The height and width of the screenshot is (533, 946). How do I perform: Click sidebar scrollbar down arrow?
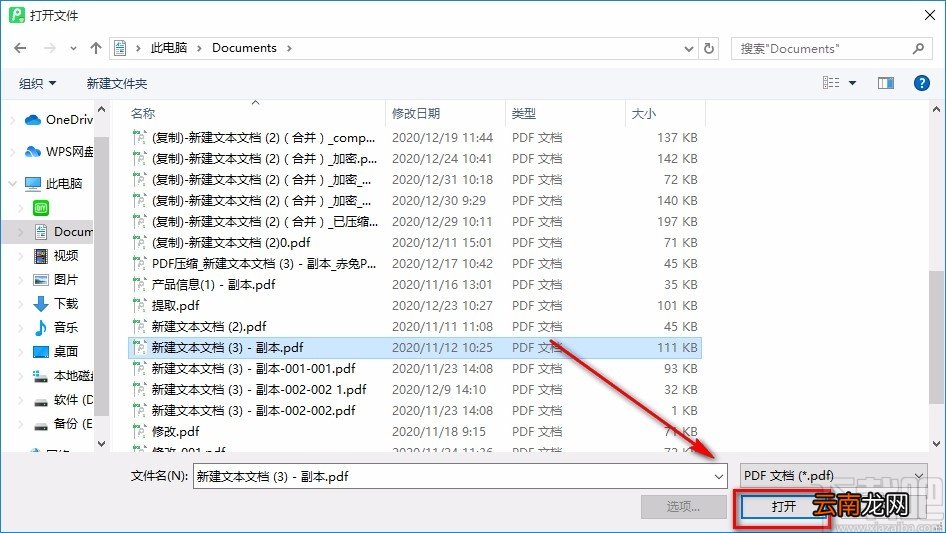[x=101, y=444]
